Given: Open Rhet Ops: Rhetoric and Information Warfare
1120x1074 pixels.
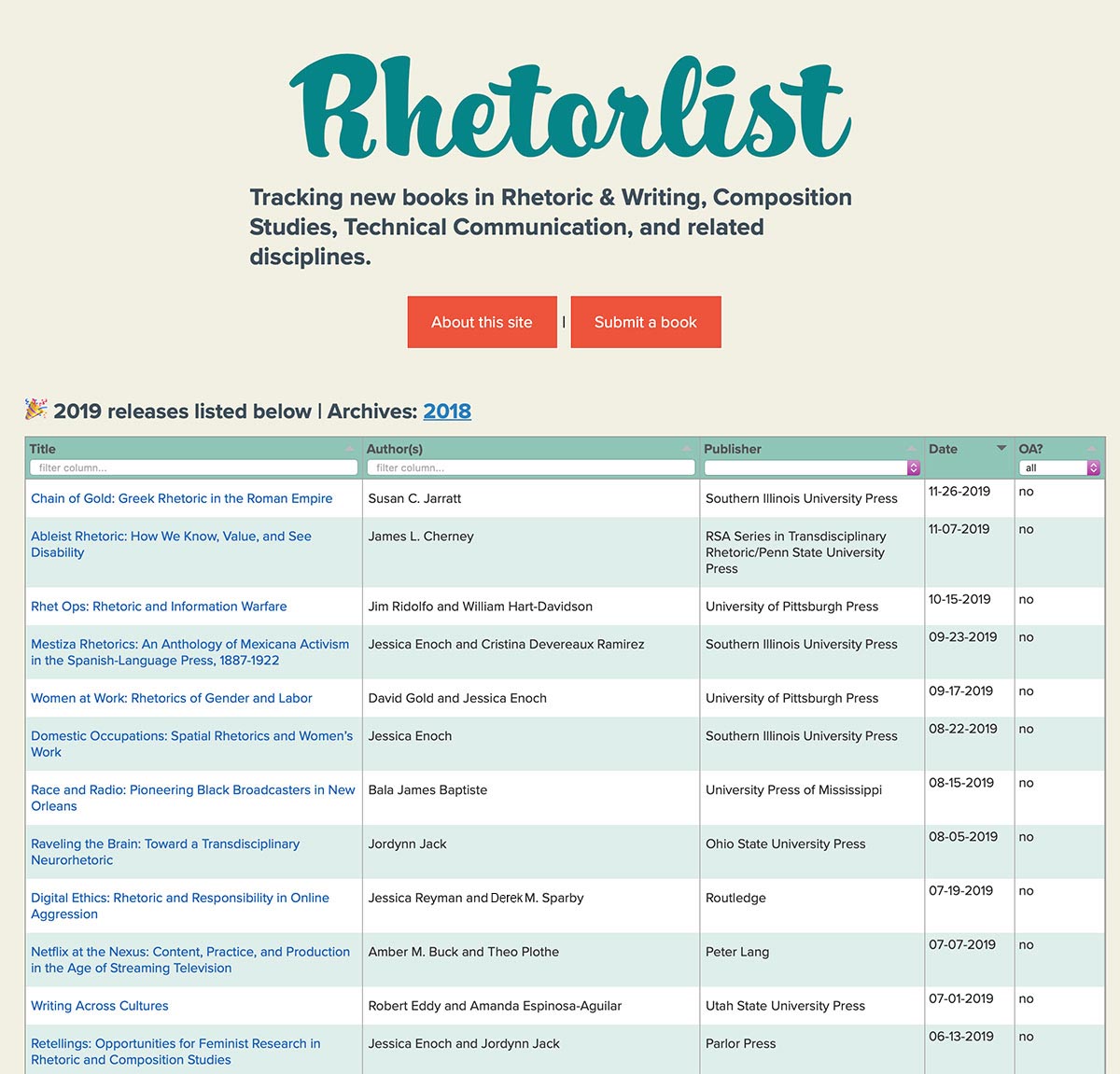Looking at the screenshot, I should pyautogui.click(x=159, y=607).
